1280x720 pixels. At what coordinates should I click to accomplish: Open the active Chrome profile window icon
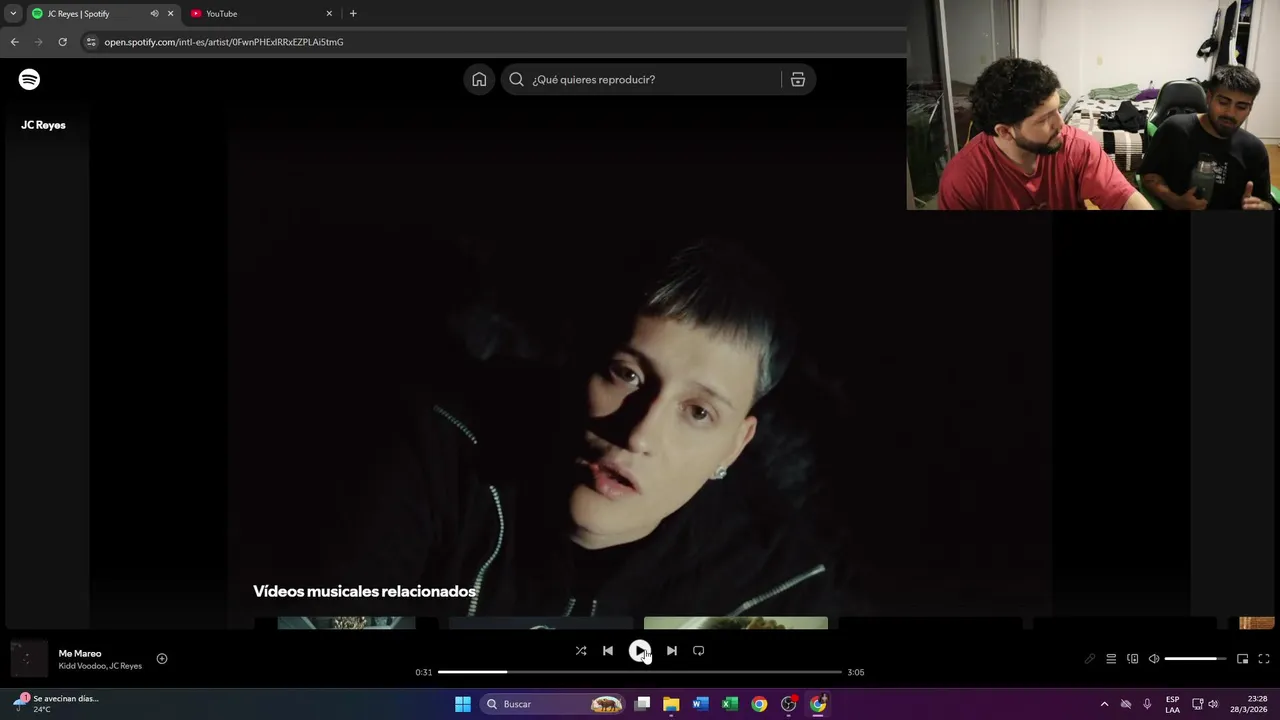coord(818,704)
